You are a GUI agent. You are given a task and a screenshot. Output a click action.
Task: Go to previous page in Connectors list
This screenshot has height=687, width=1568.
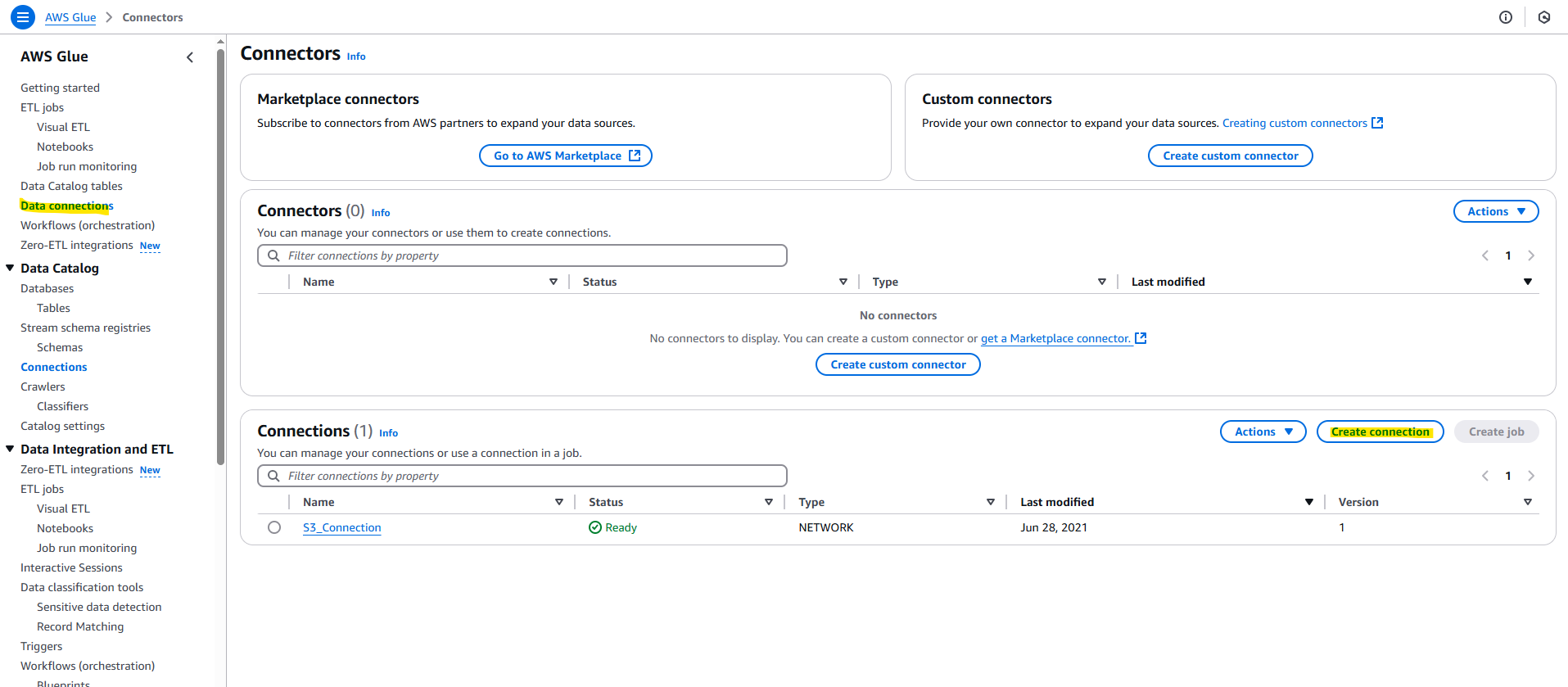coord(1484,255)
